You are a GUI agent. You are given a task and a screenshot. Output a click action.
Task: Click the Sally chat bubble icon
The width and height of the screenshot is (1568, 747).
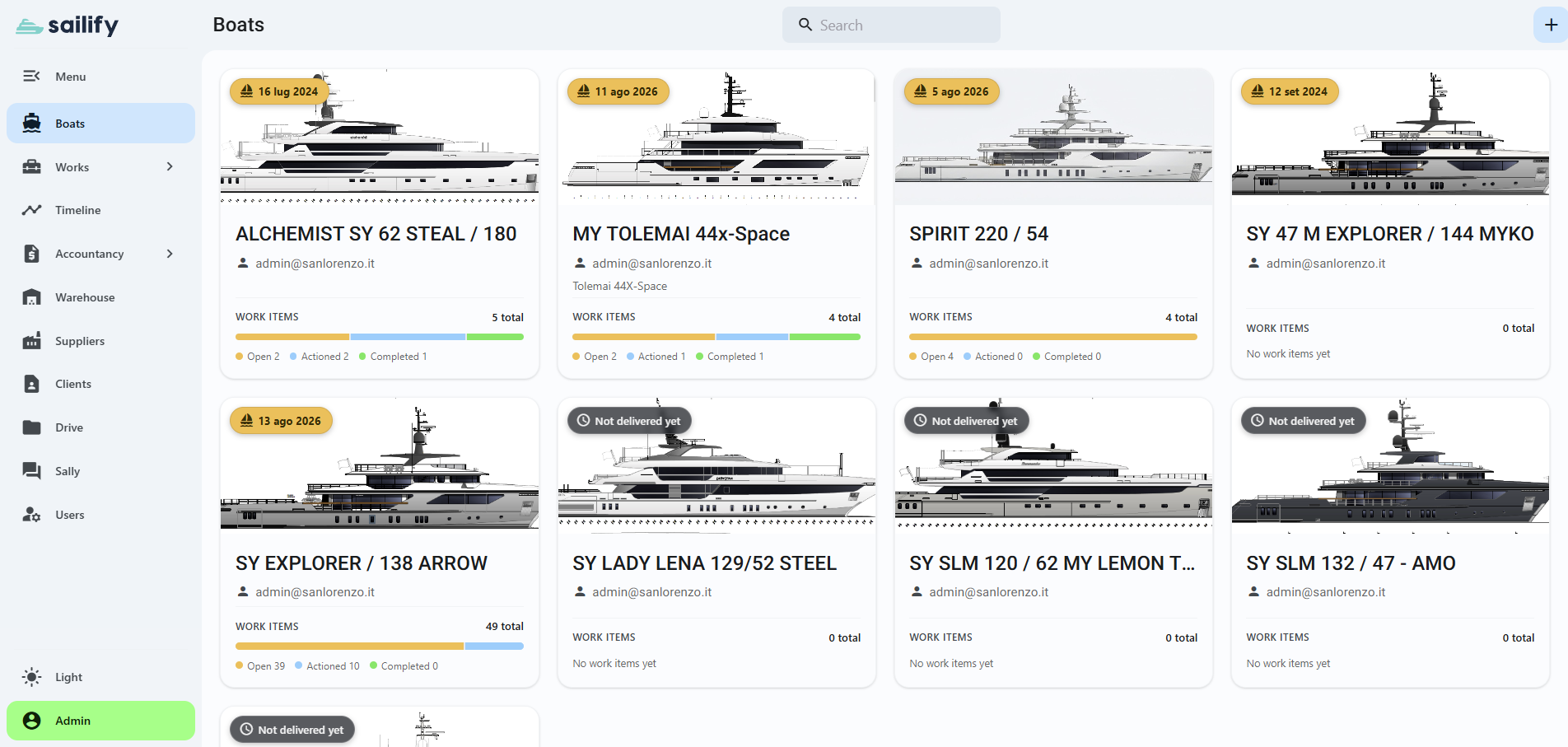31,471
